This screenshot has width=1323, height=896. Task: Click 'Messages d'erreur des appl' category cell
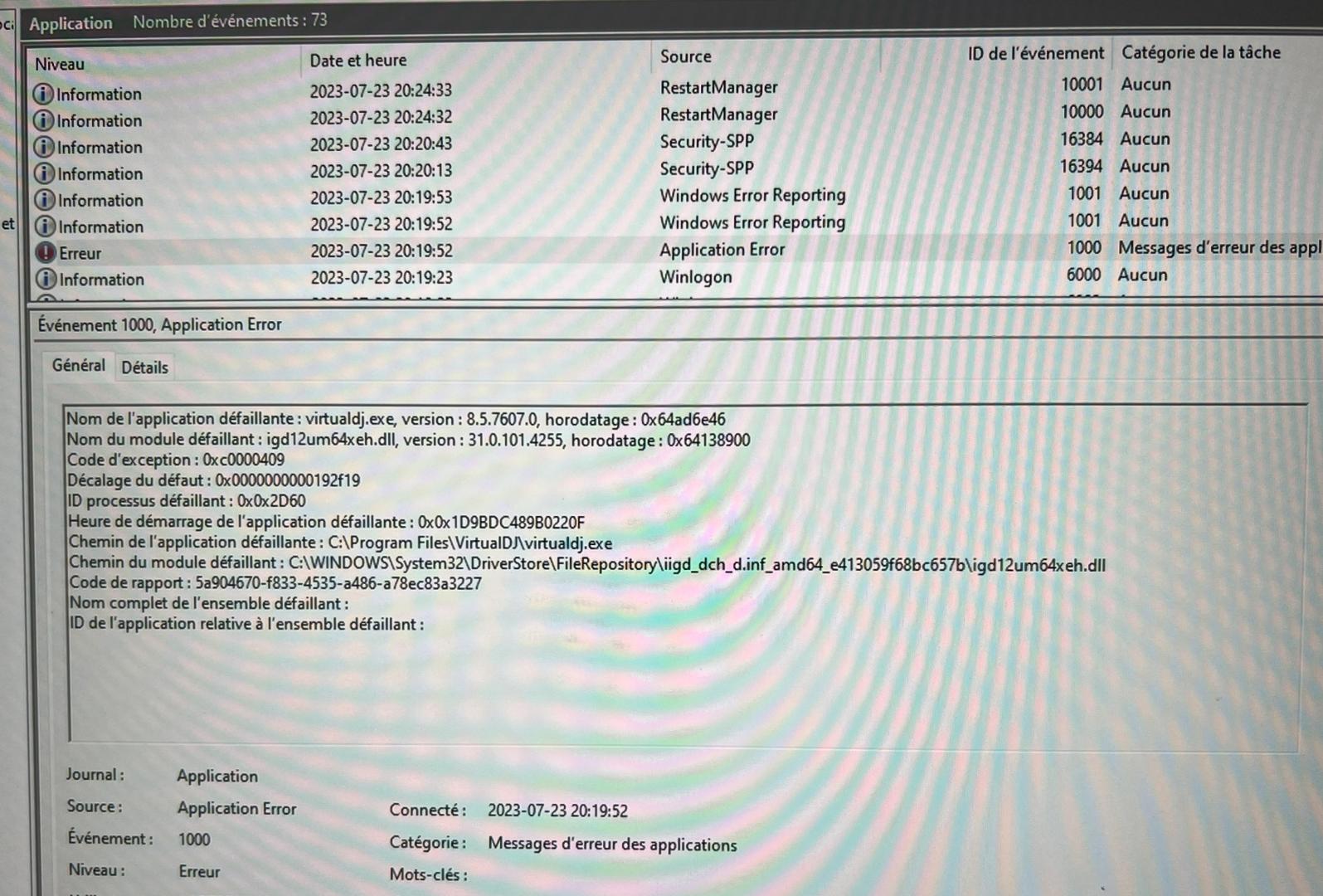point(1219,247)
